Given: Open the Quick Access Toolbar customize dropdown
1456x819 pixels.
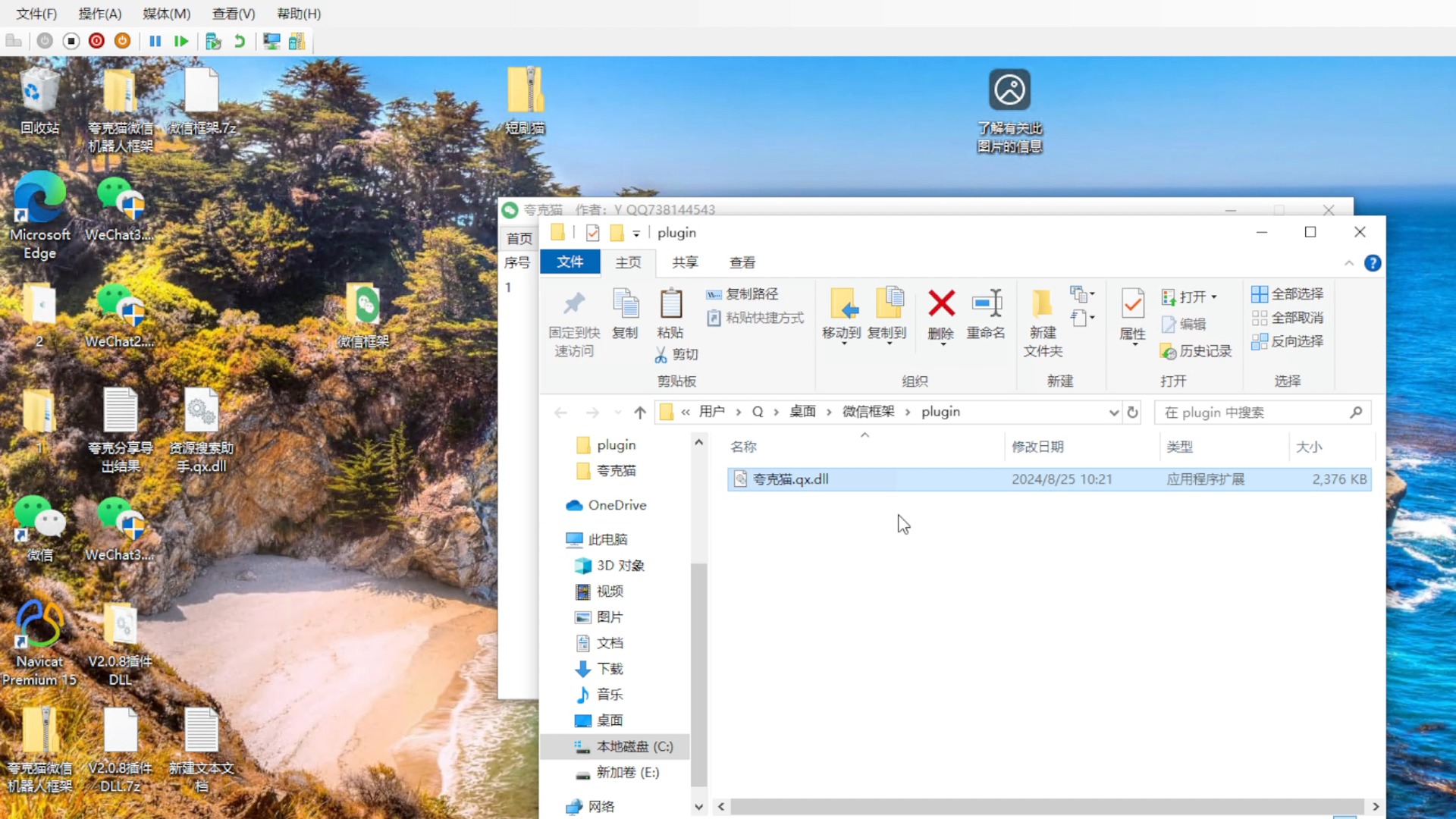Looking at the screenshot, I should click(636, 233).
